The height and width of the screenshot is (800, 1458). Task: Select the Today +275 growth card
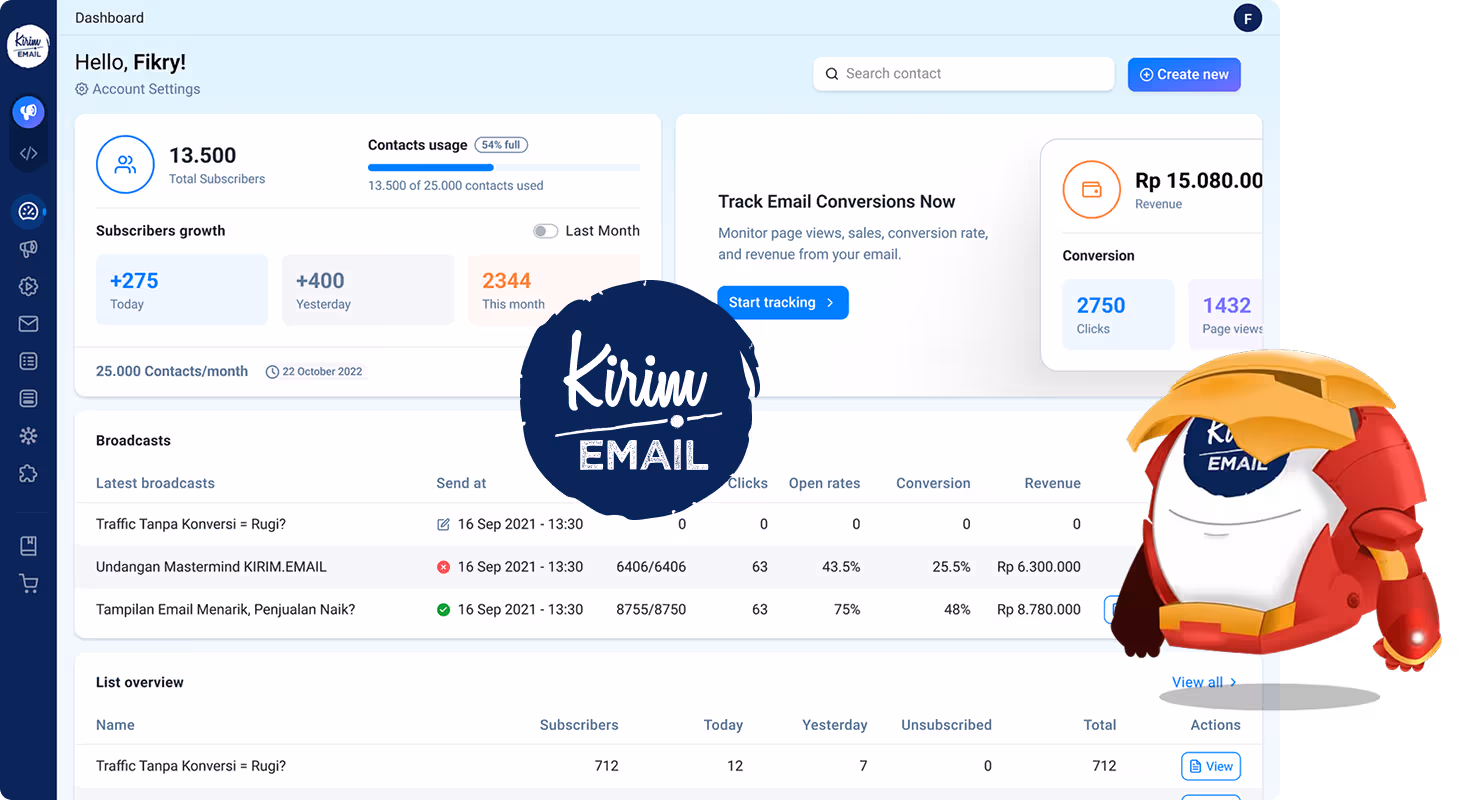click(x=181, y=290)
